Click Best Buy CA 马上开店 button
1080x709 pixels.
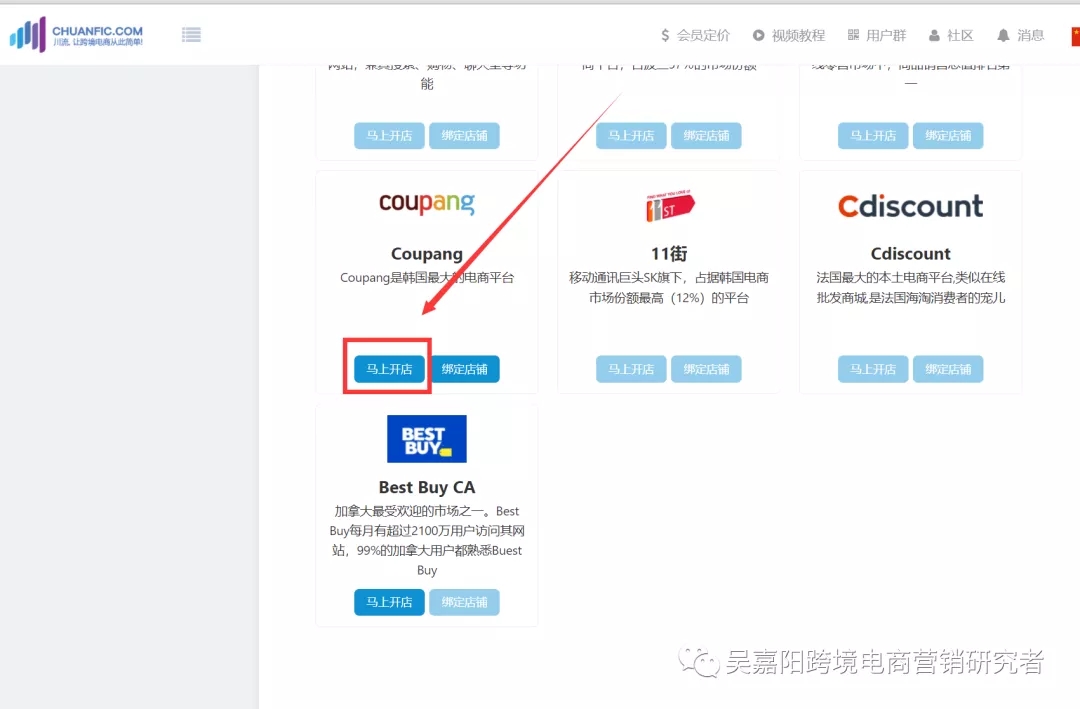coord(389,602)
